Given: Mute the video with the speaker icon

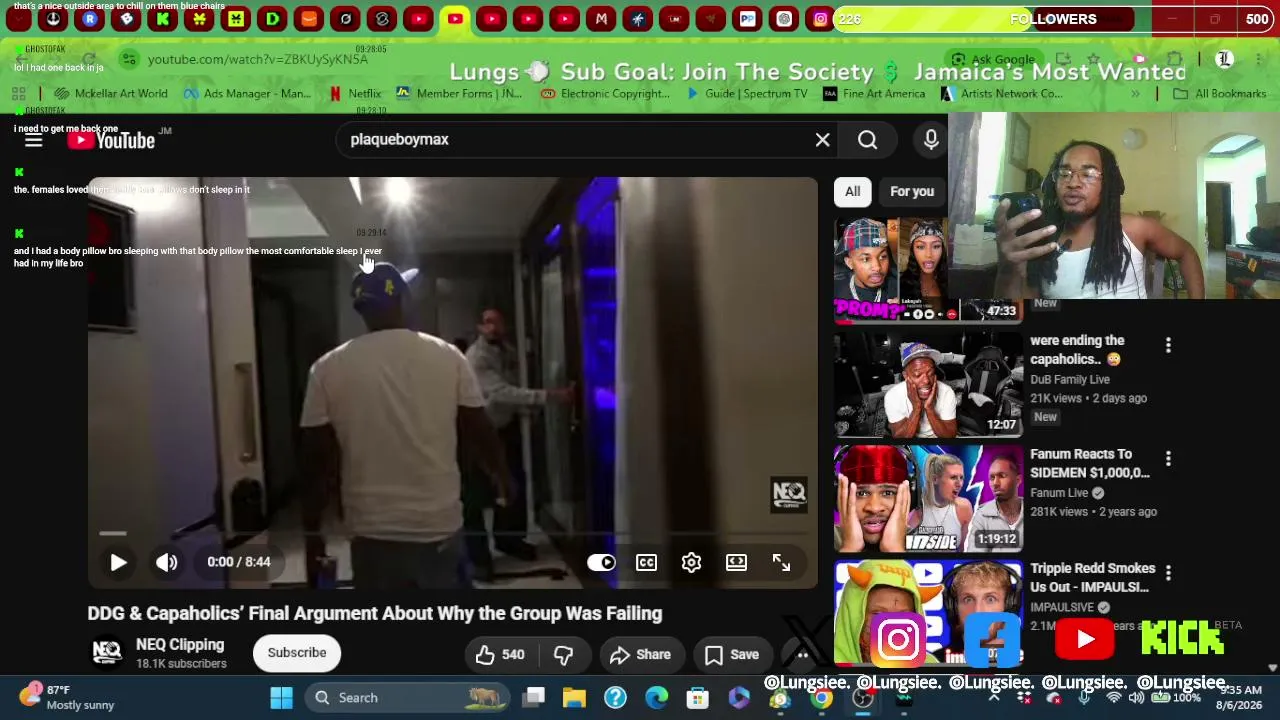Looking at the screenshot, I should tap(166, 562).
